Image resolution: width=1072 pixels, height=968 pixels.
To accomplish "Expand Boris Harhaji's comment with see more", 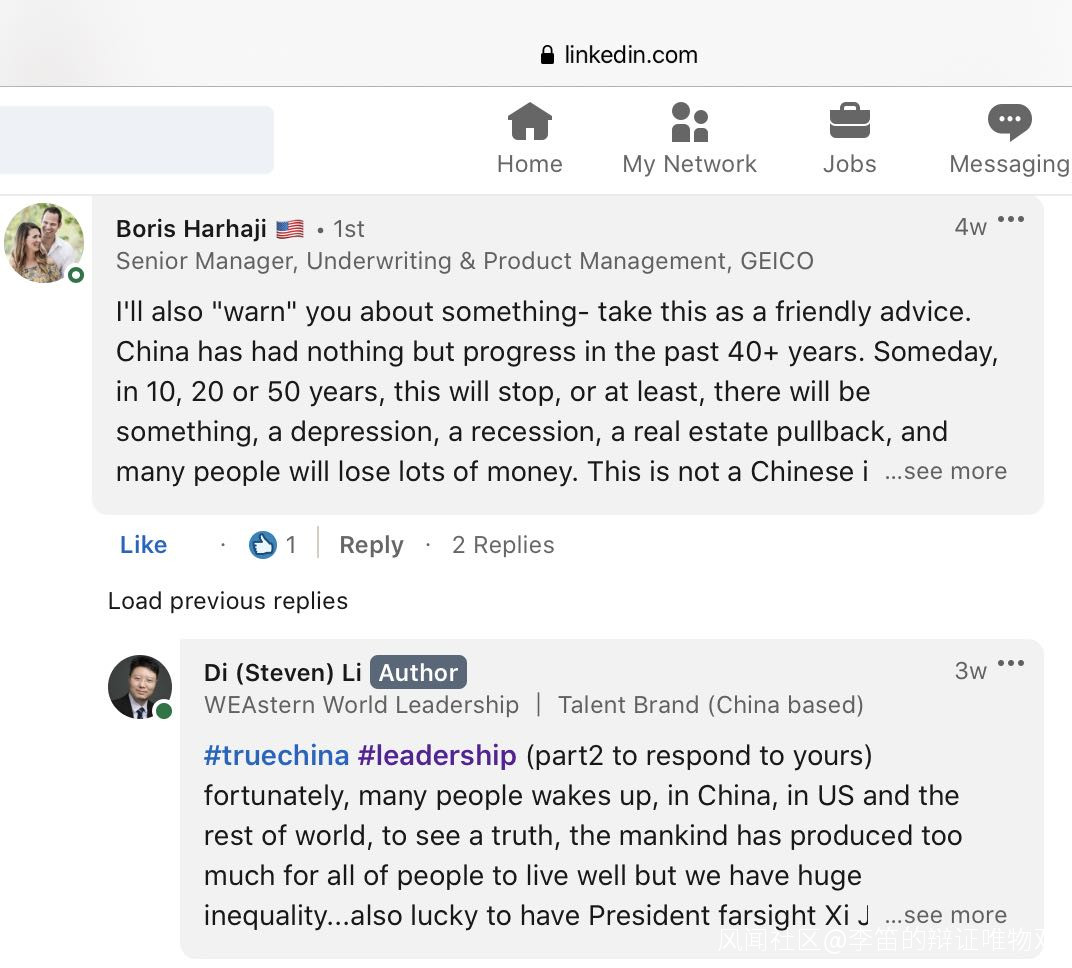I will click(x=945, y=472).
